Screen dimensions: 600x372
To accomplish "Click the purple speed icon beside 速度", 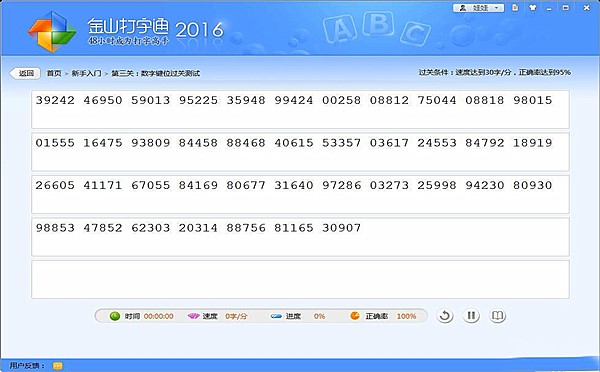I will (x=194, y=316).
